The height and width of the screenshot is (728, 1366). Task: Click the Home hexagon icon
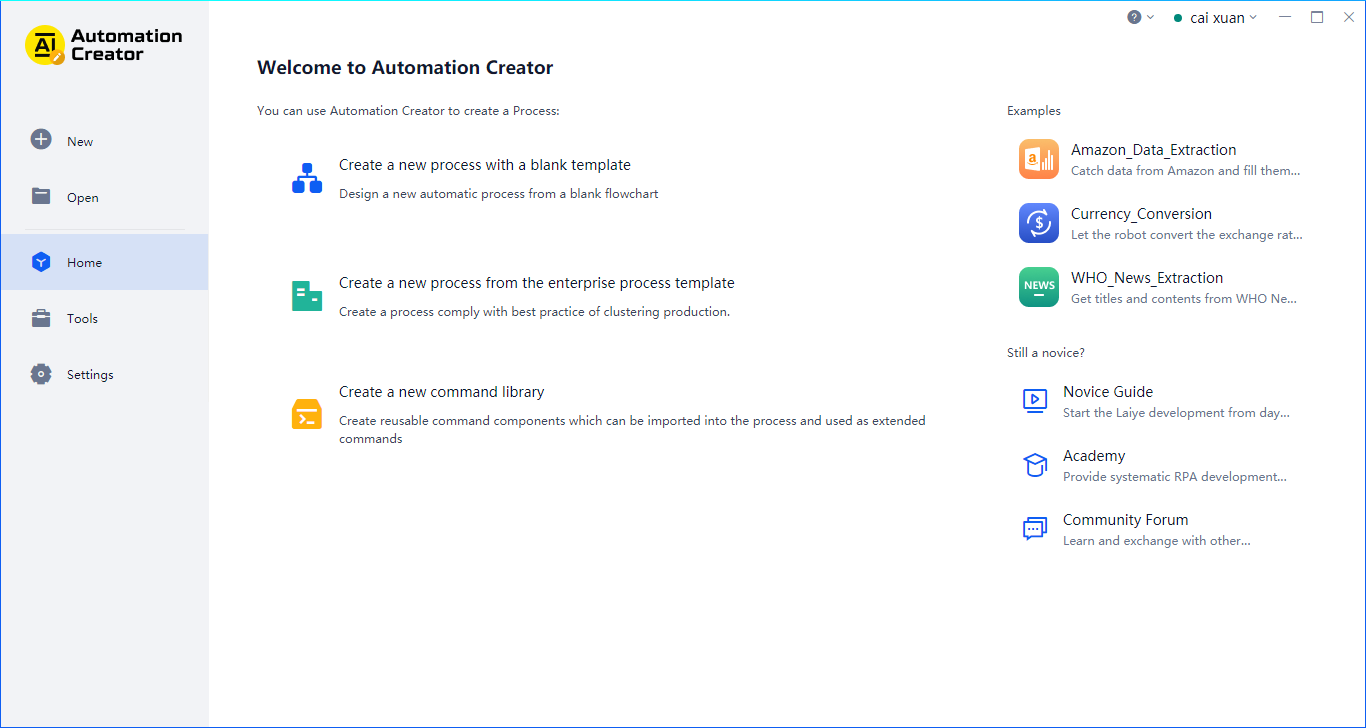pyautogui.click(x=41, y=262)
